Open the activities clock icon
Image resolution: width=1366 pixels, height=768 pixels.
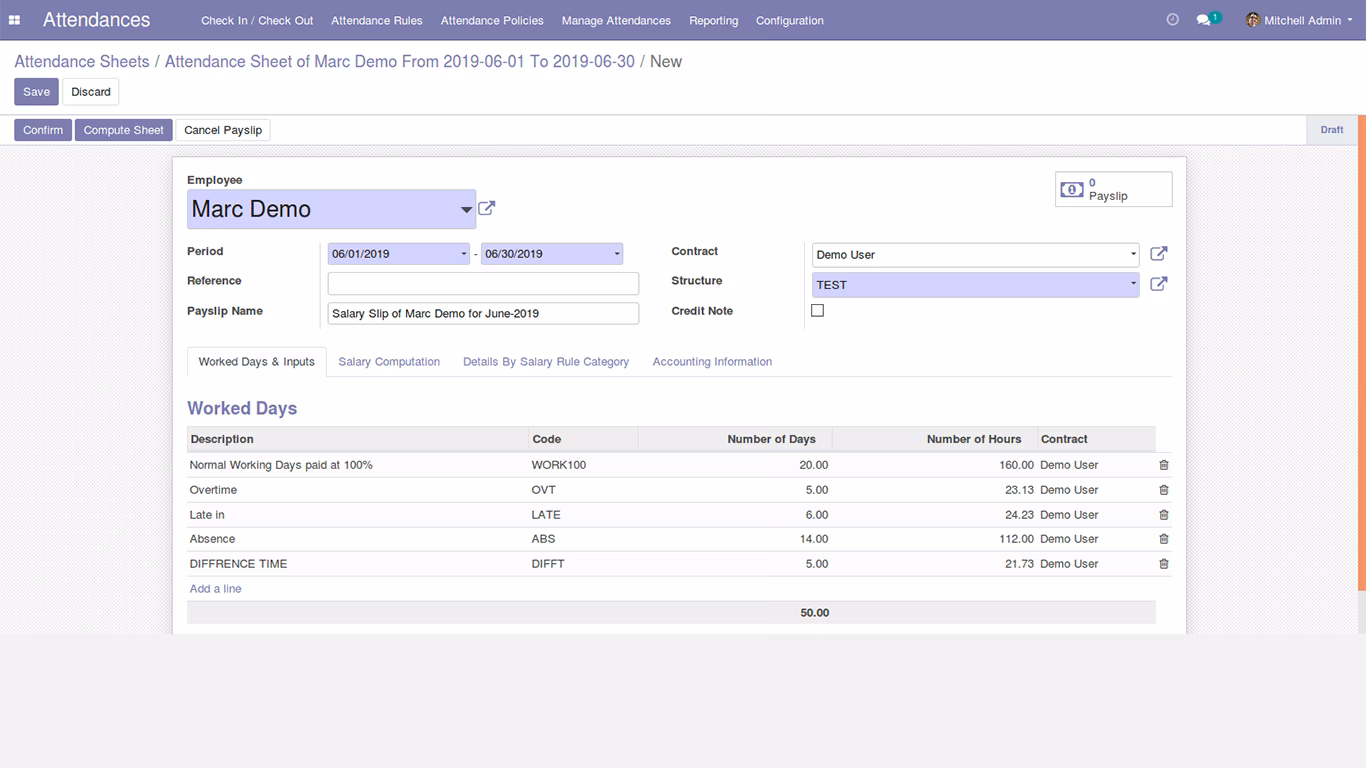(x=1173, y=20)
